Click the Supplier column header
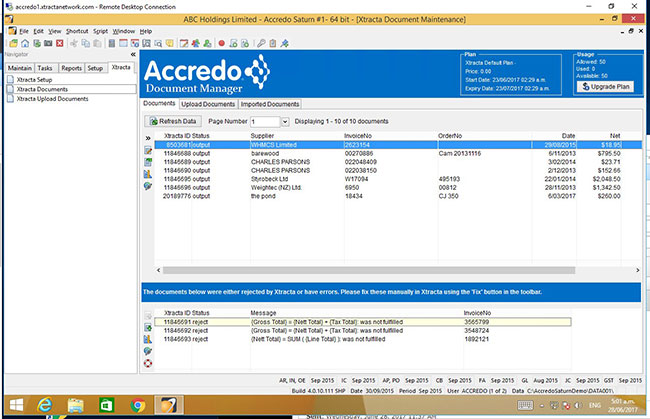The image size is (650, 419). (x=262, y=136)
